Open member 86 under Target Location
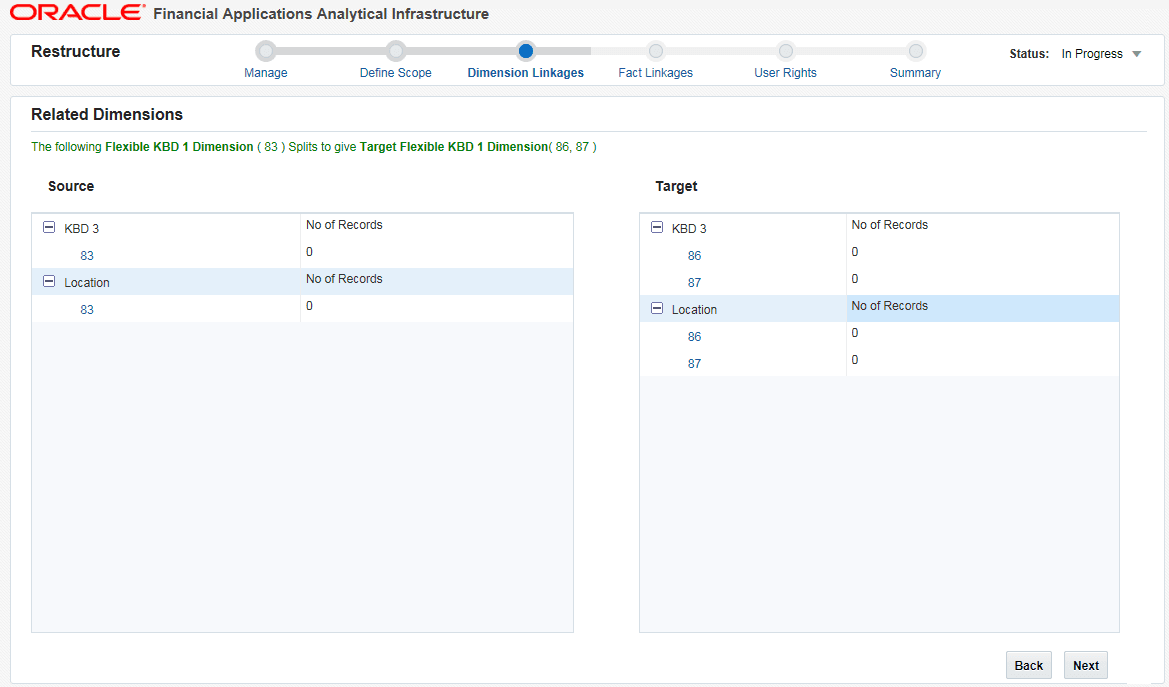This screenshot has height=687, width=1169. [695, 336]
